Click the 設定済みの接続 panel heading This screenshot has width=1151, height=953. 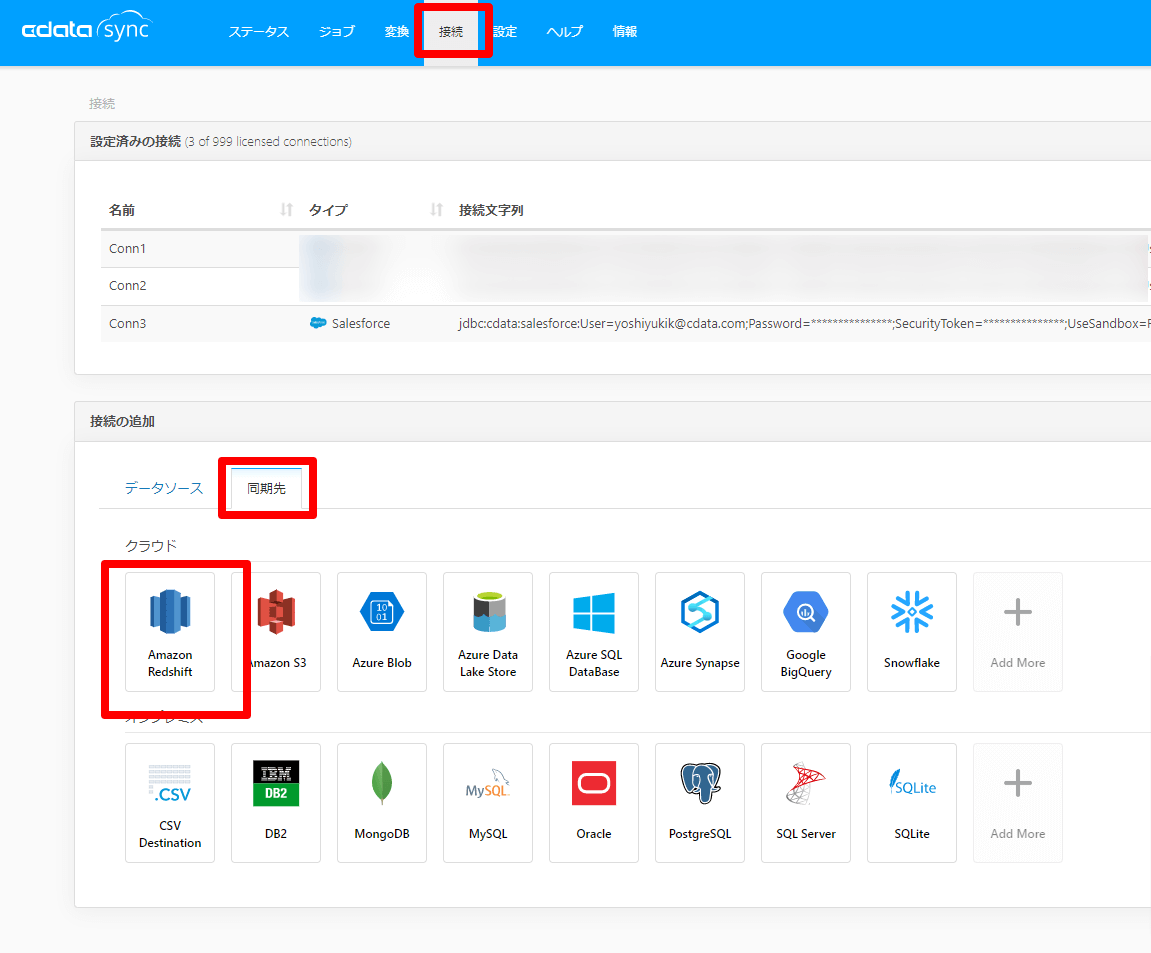click(x=135, y=141)
